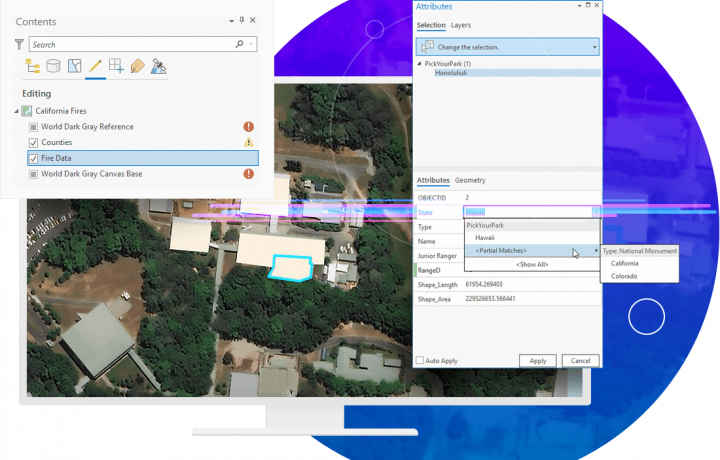Screen dimensions: 720x460
Task: Click the Contents search field
Action: [130, 44]
